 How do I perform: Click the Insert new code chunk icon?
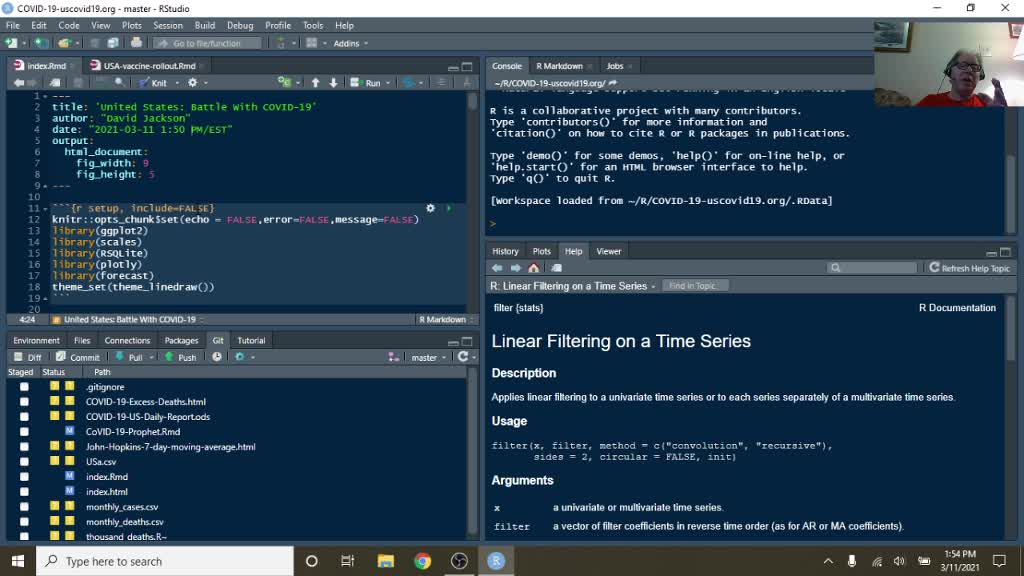[284, 83]
